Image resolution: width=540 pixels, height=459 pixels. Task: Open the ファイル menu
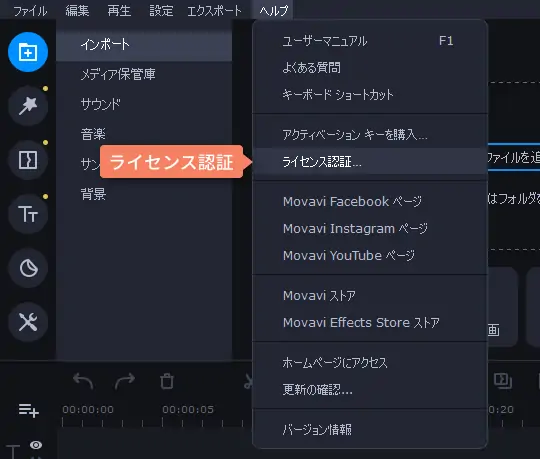pos(30,11)
